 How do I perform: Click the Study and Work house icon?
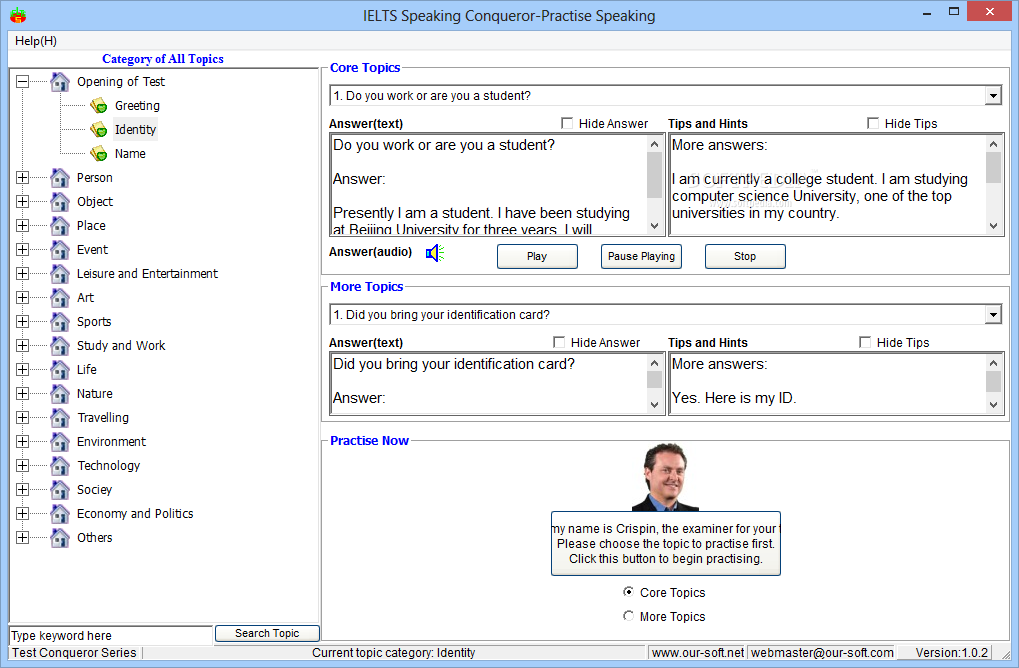pos(60,346)
